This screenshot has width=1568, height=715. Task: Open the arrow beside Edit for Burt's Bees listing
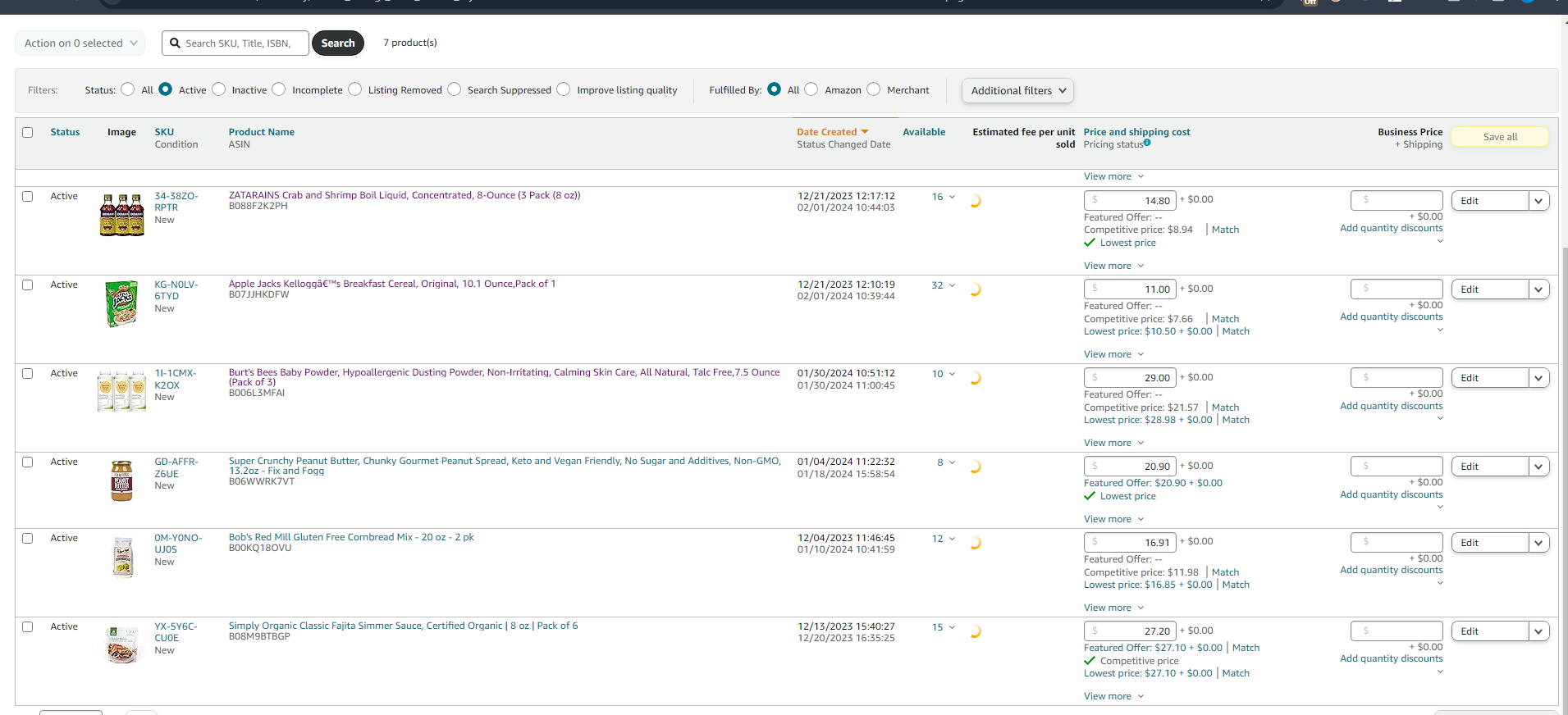click(x=1539, y=378)
